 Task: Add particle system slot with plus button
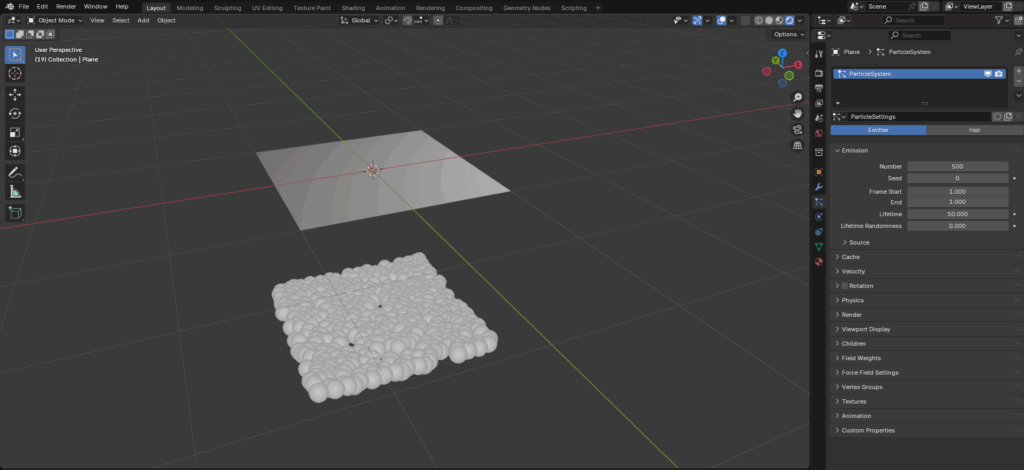pyautogui.click(x=1018, y=70)
